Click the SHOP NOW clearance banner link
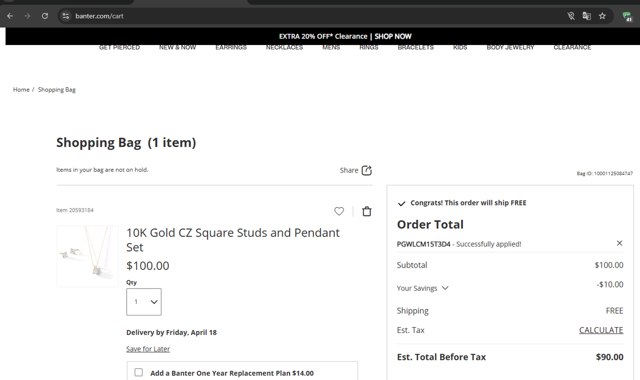 tap(393, 36)
